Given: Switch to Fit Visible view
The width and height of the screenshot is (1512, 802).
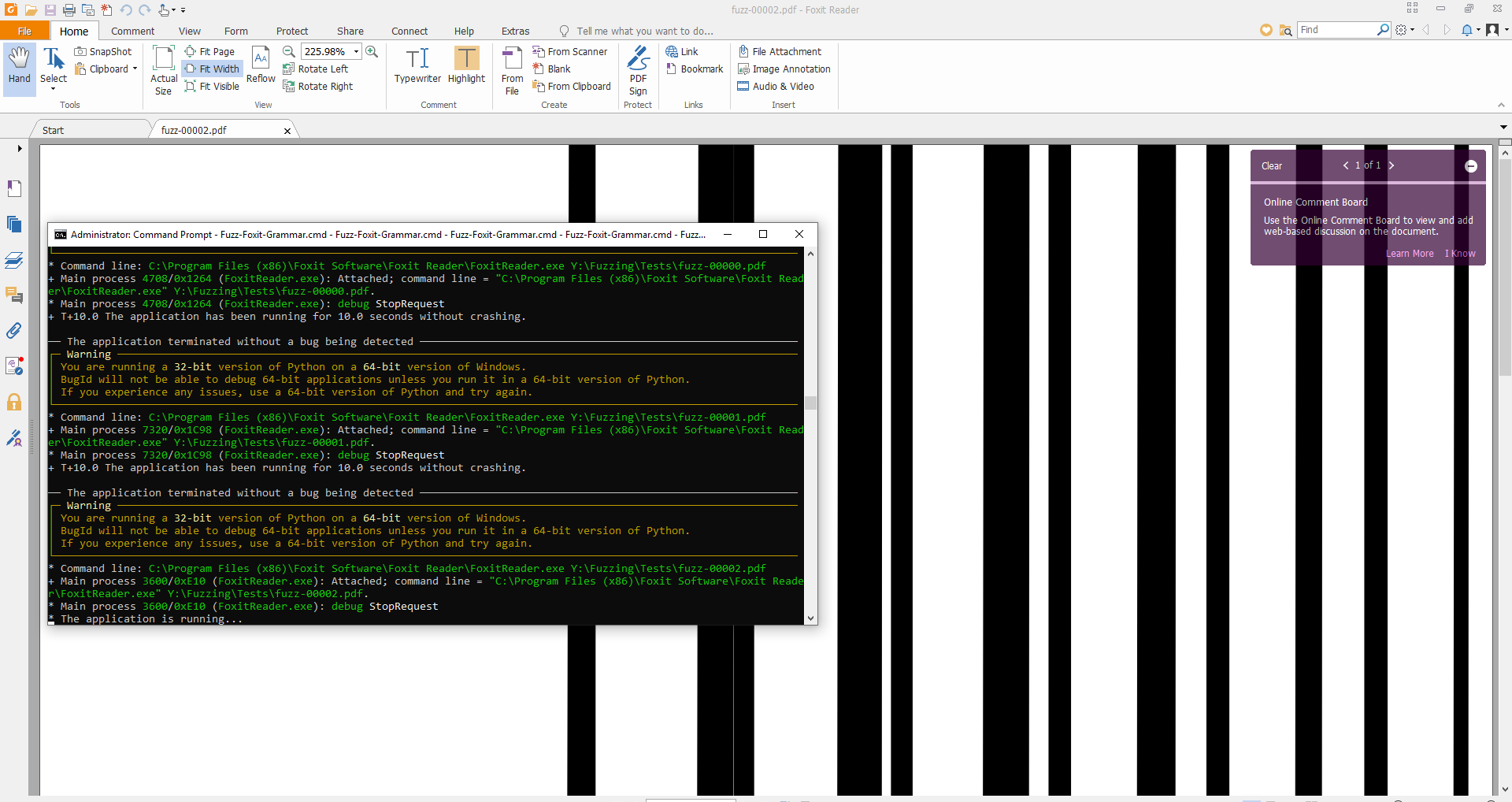Looking at the screenshot, I should coord(212,87).
